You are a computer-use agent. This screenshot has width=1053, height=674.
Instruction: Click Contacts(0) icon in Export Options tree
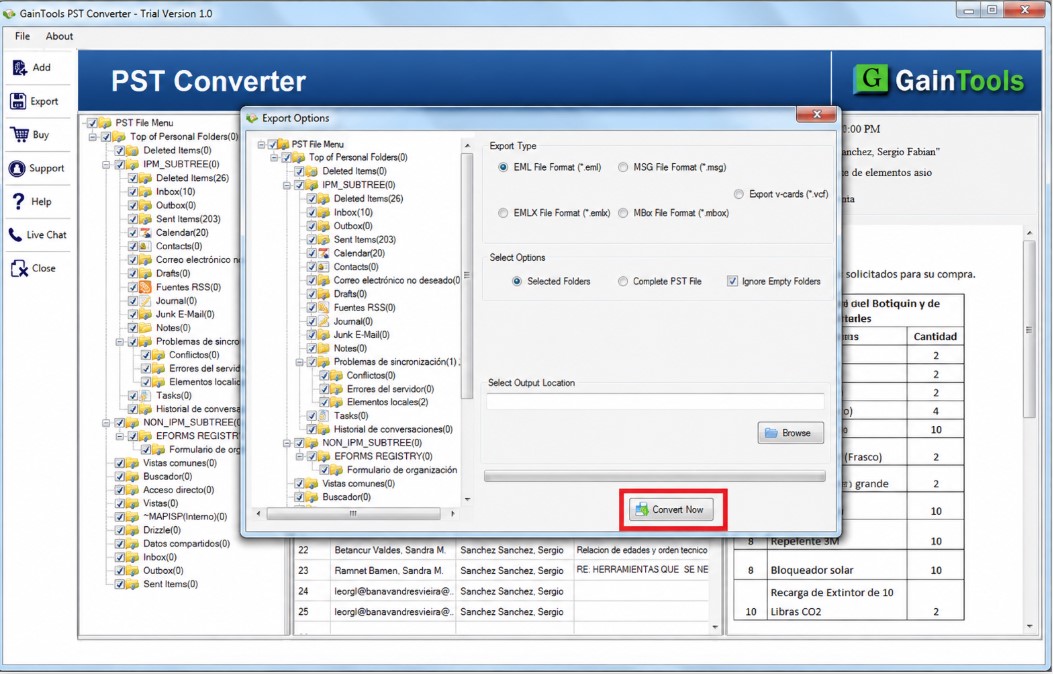click(324, 267)
